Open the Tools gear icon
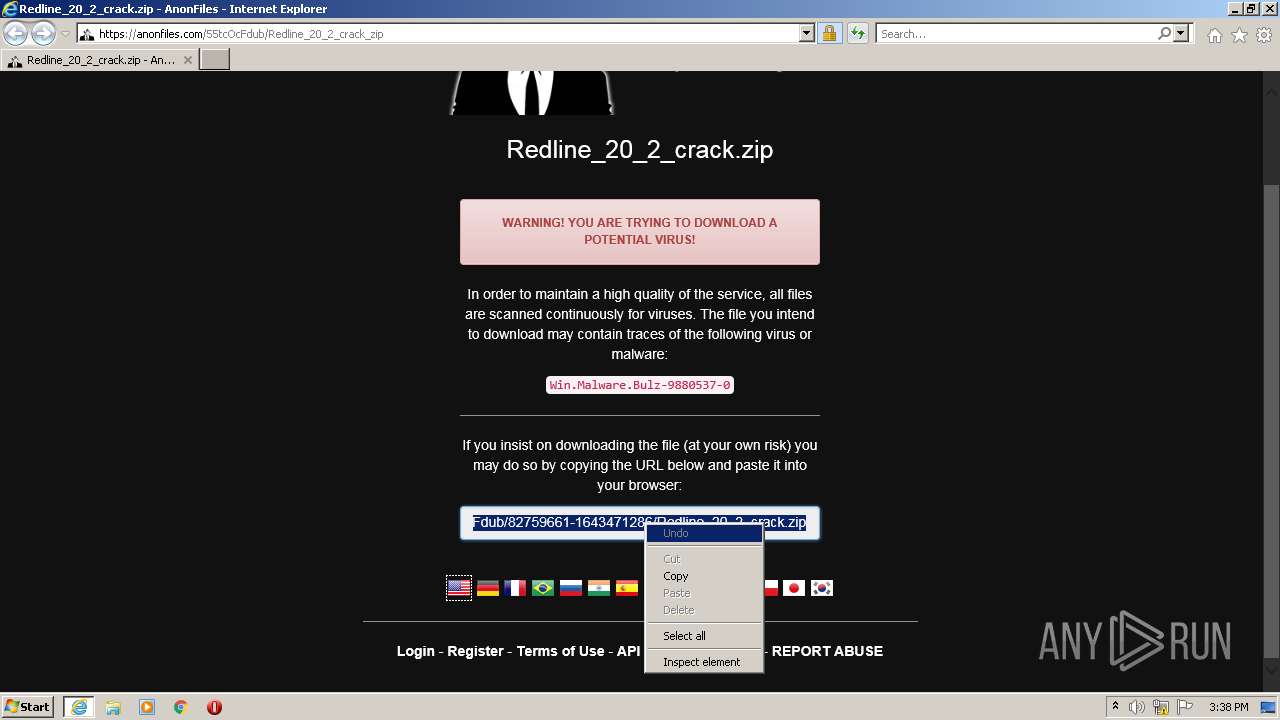Screen dimensions: 1280x720 click(1264, 35)
